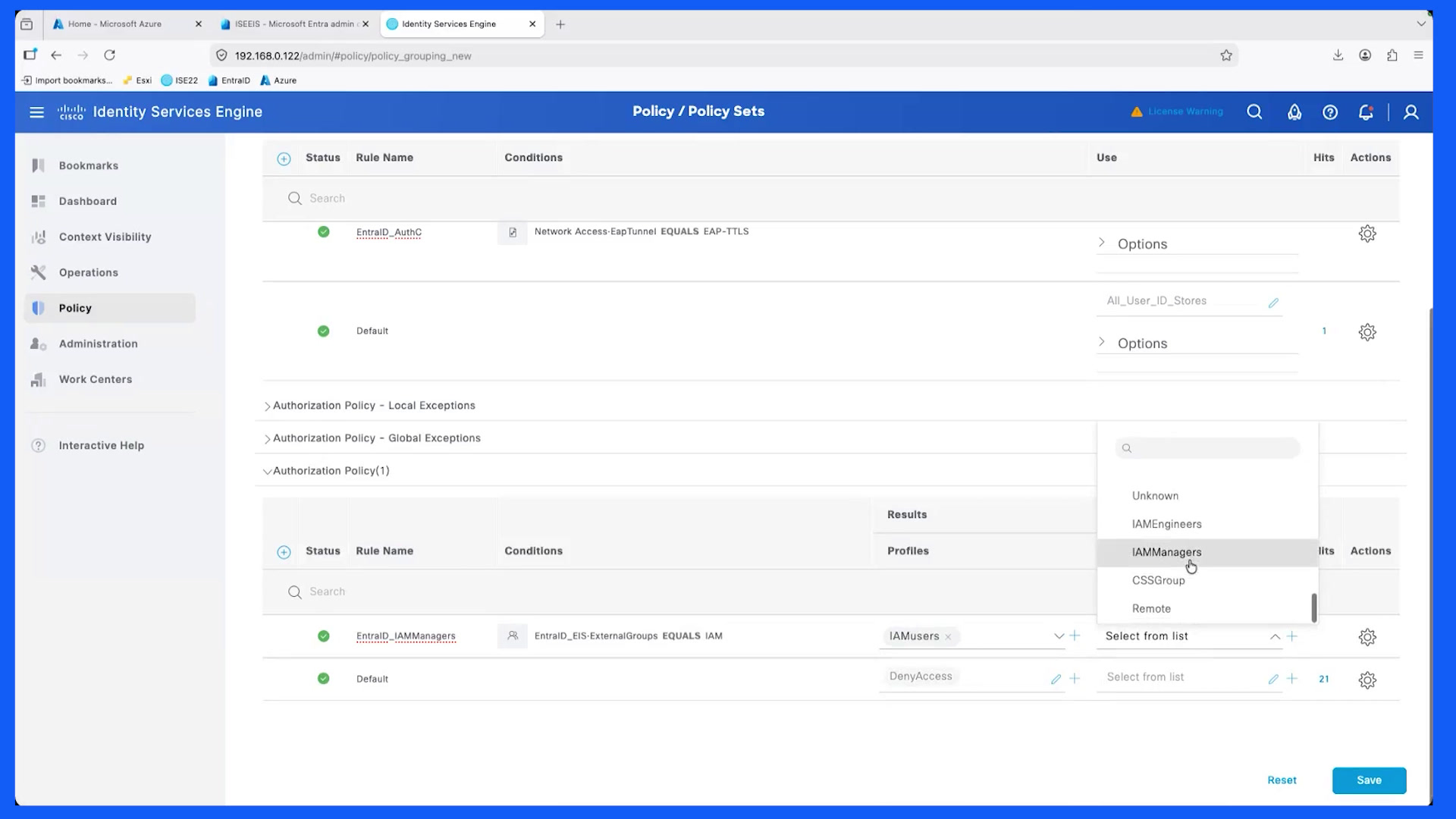Viewport: 1456px width, 819px height.
Task: Toggle status of EntraID_IAMManagers rule
Action: coord(324,636)
